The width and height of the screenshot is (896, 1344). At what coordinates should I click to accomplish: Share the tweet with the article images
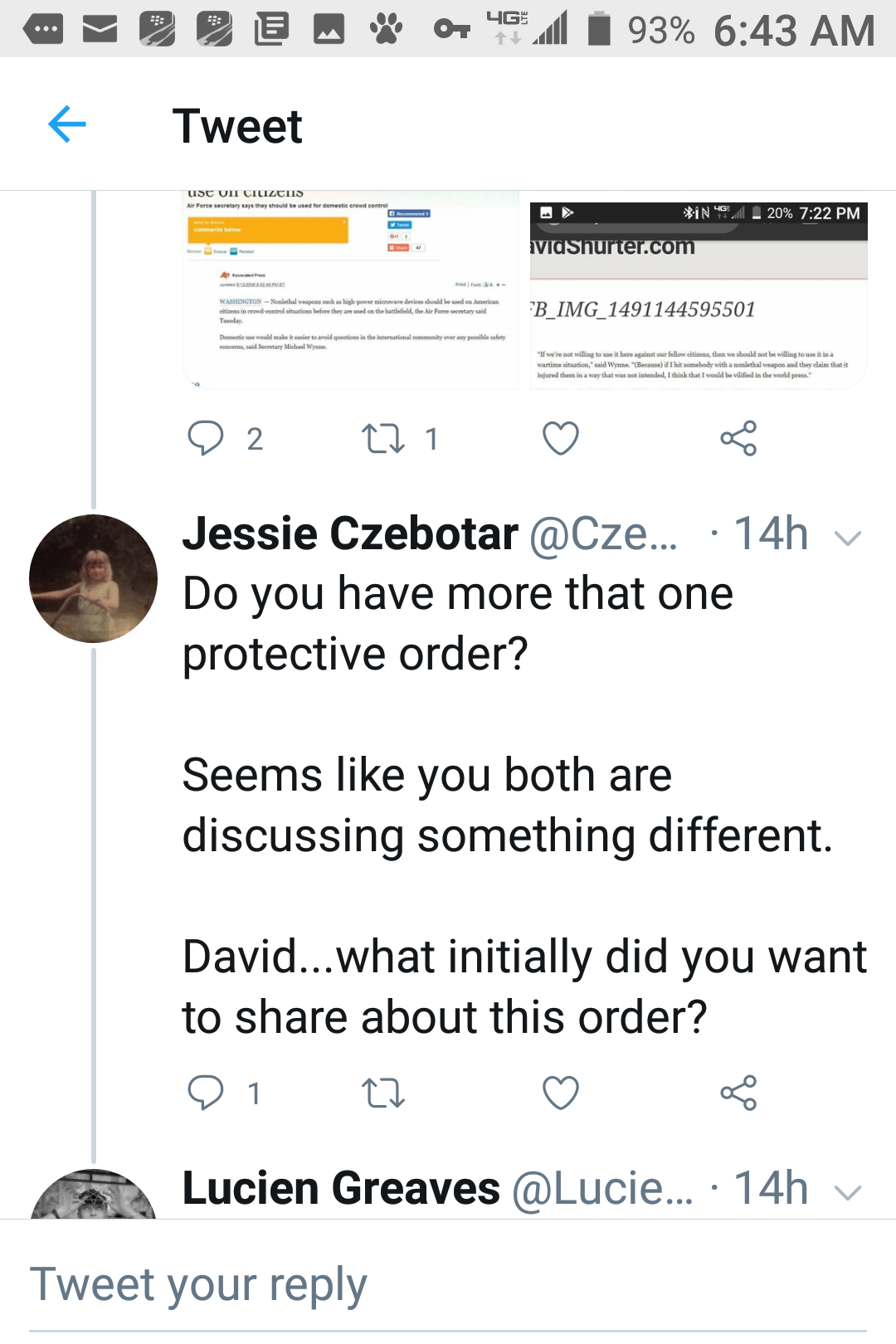738,438
